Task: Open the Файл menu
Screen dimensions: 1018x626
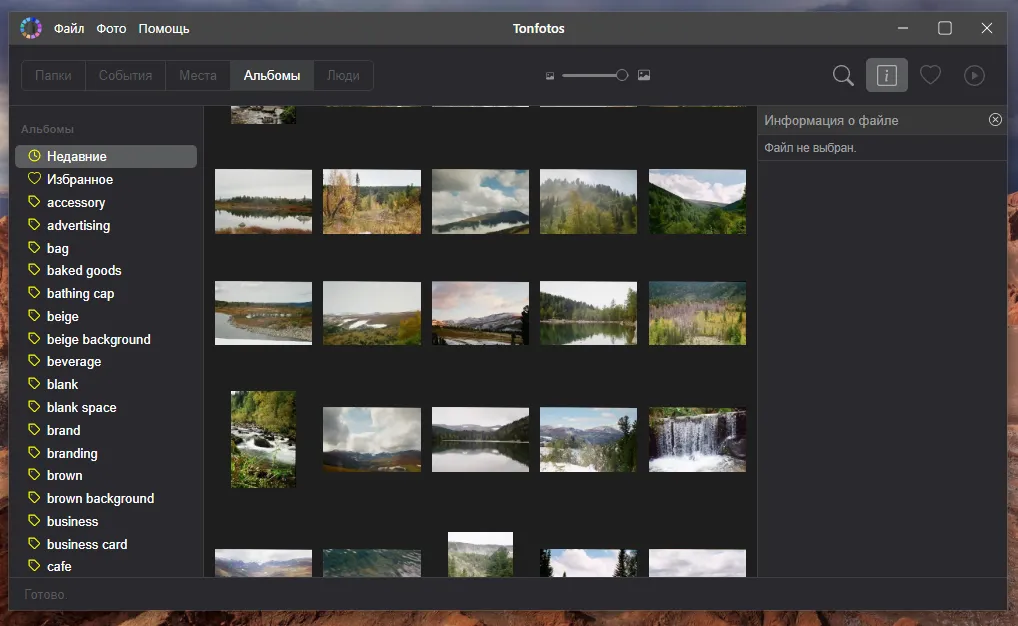Action: click(69, 28)
